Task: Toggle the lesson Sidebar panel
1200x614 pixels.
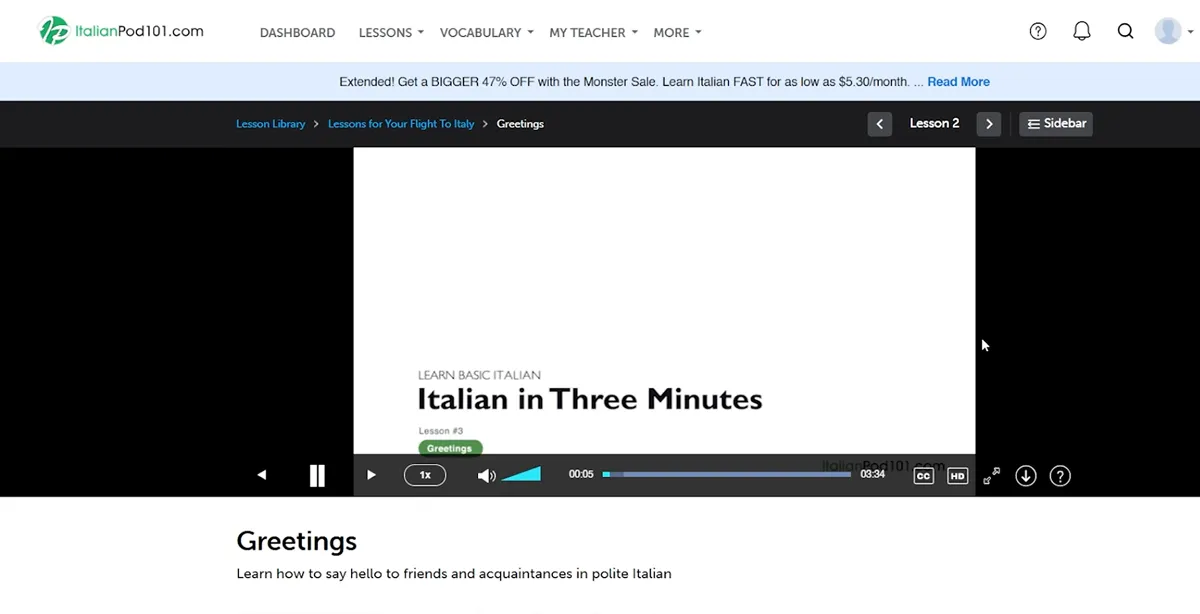Action: click(1055, 123)
